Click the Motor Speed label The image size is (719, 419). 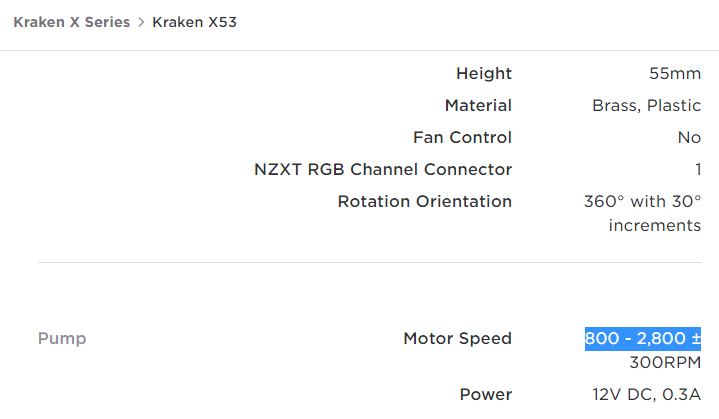[x=457, y=338]
